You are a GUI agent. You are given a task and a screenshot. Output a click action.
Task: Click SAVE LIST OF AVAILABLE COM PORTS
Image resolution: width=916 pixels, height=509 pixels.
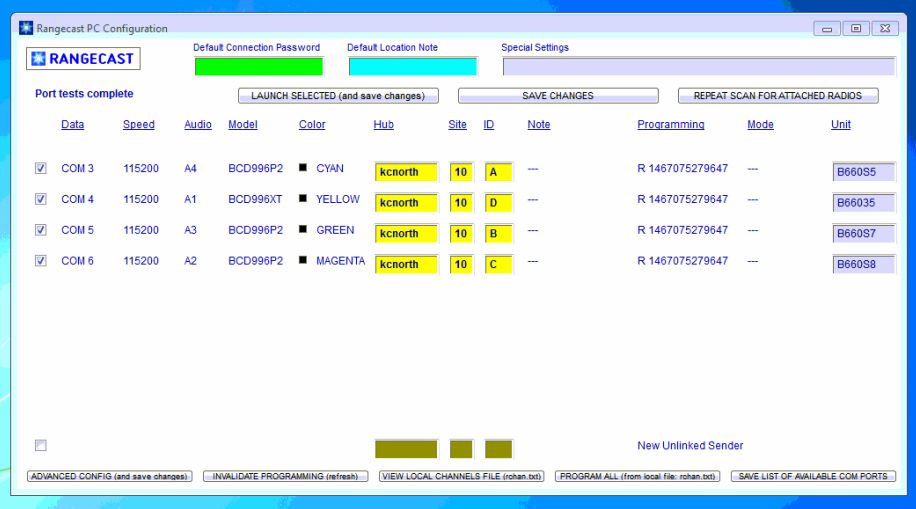coord(813,476)
